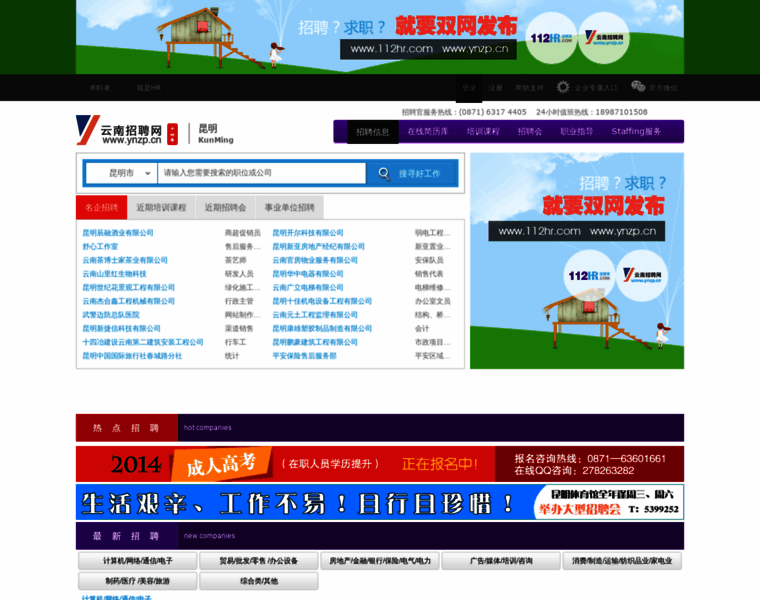Click the right sidebar 就要双网发布 banner
The height and width of the screenshot is (600, 760).
(x=577, y=261)
